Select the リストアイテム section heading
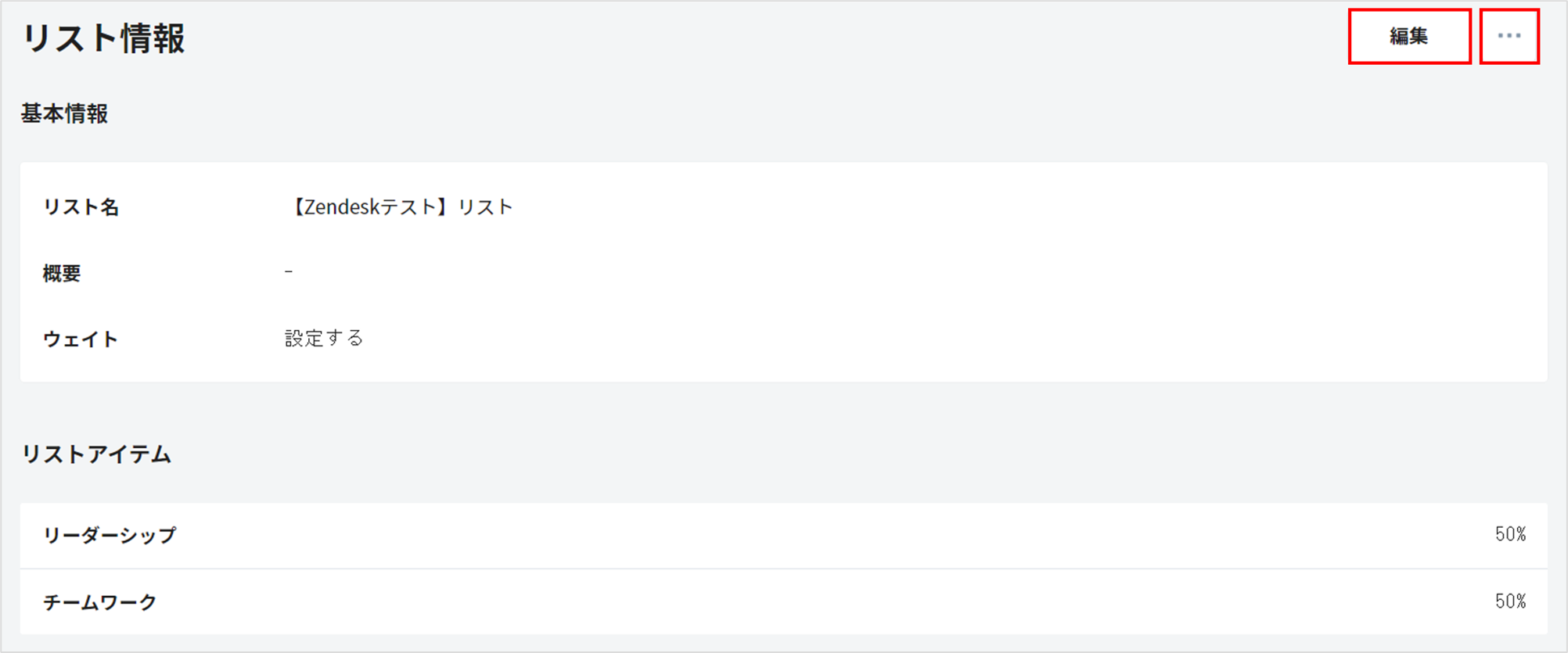 click(95, 454)
